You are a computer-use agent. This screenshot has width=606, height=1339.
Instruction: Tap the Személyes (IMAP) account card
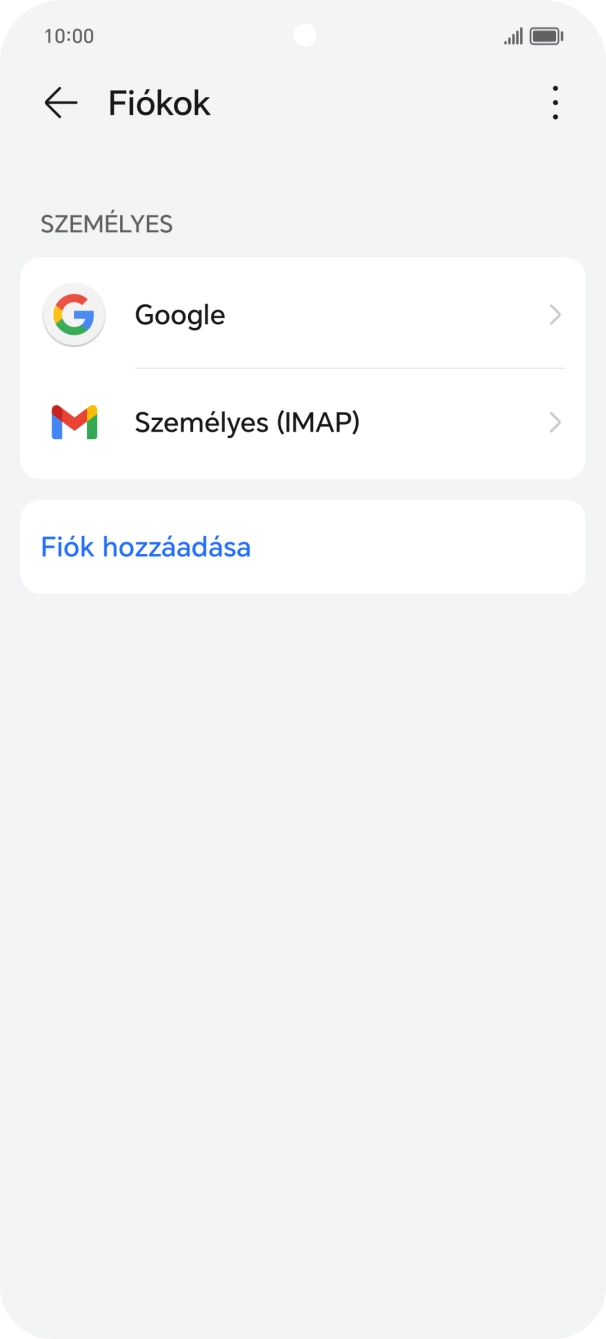coord(300,422)
